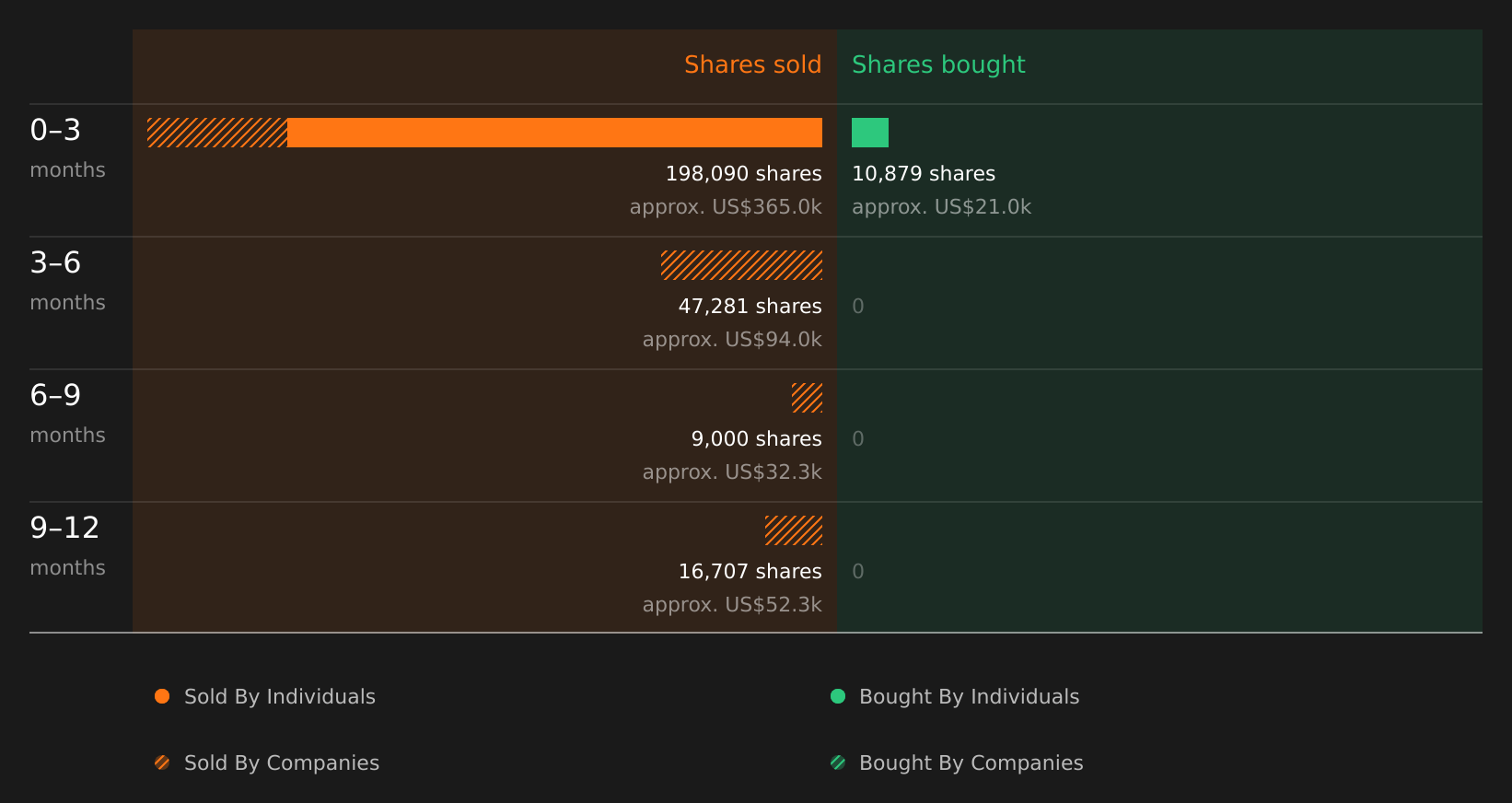Click the 47,281 shares value
Viewport: 1512px width, 803px height.
click(x=750, y=306)
